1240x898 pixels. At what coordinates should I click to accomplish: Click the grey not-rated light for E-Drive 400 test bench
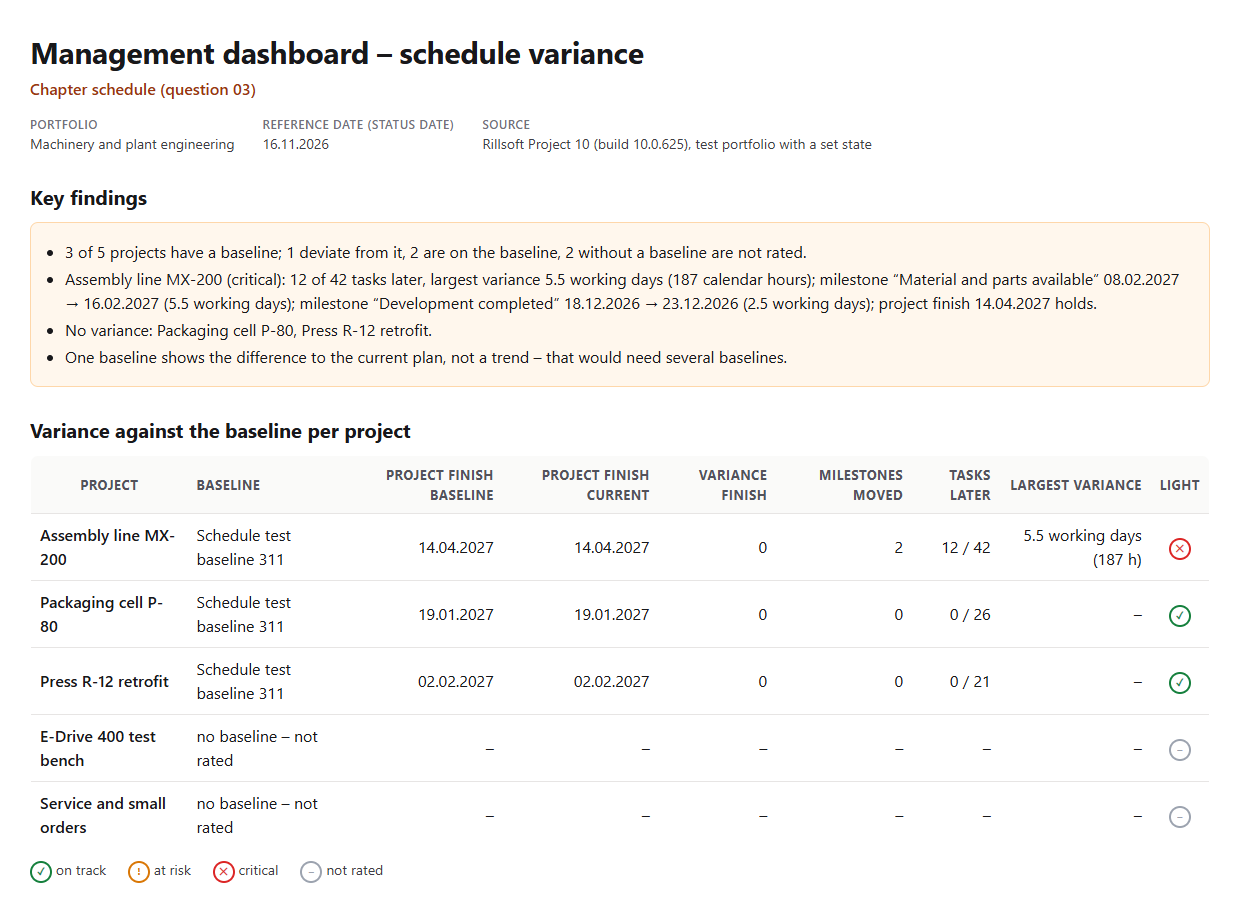click(1180, 749)
